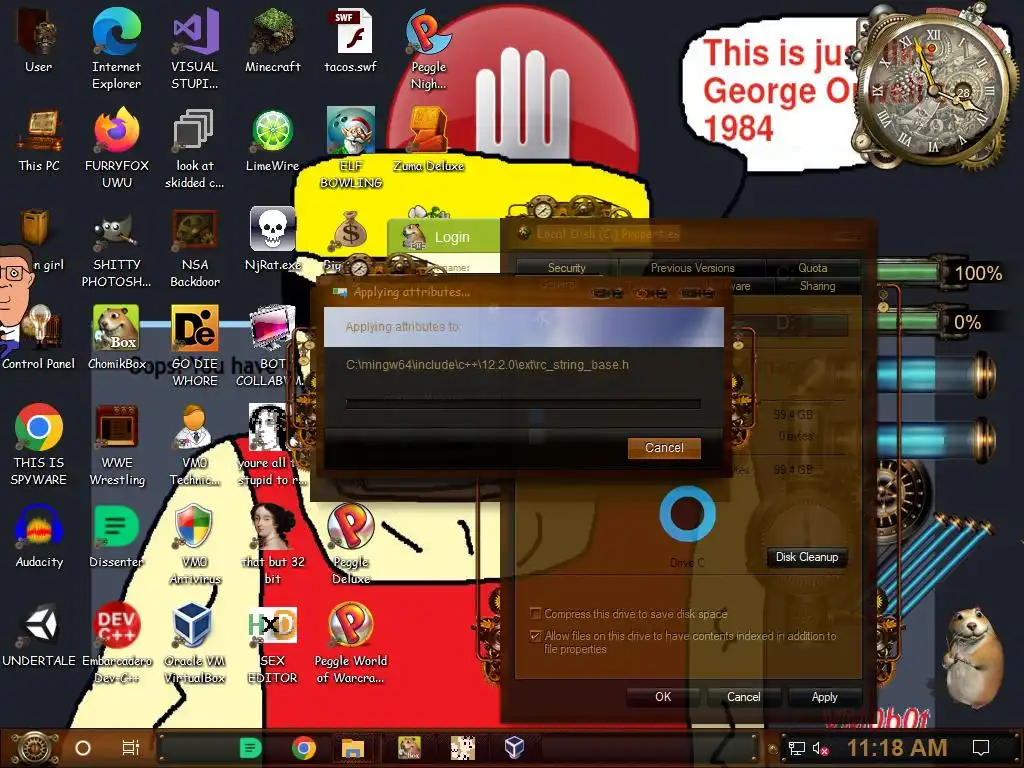Open the LimeWire shortcut
Image resolution: width=1024 pixels, height=768 pixels.
tap(272, 140)
